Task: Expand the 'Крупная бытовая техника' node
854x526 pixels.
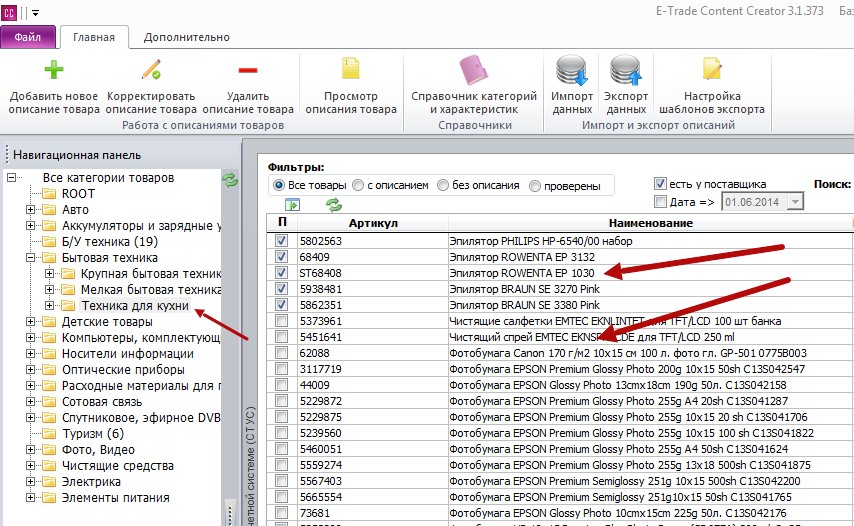Action: click(x=49, y=273)
